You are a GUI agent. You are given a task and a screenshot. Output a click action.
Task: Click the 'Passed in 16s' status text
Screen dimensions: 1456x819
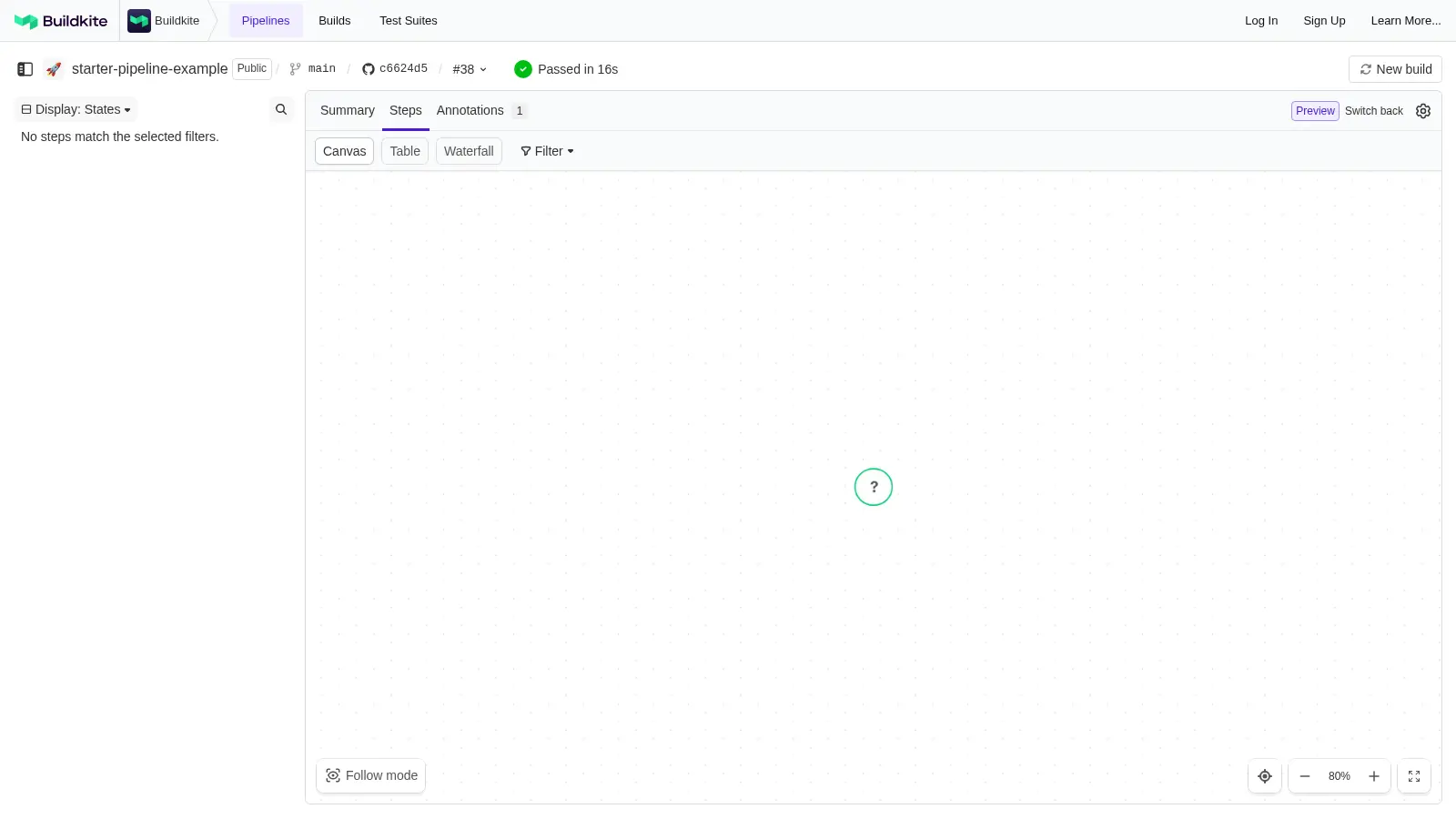pos(578,69)
